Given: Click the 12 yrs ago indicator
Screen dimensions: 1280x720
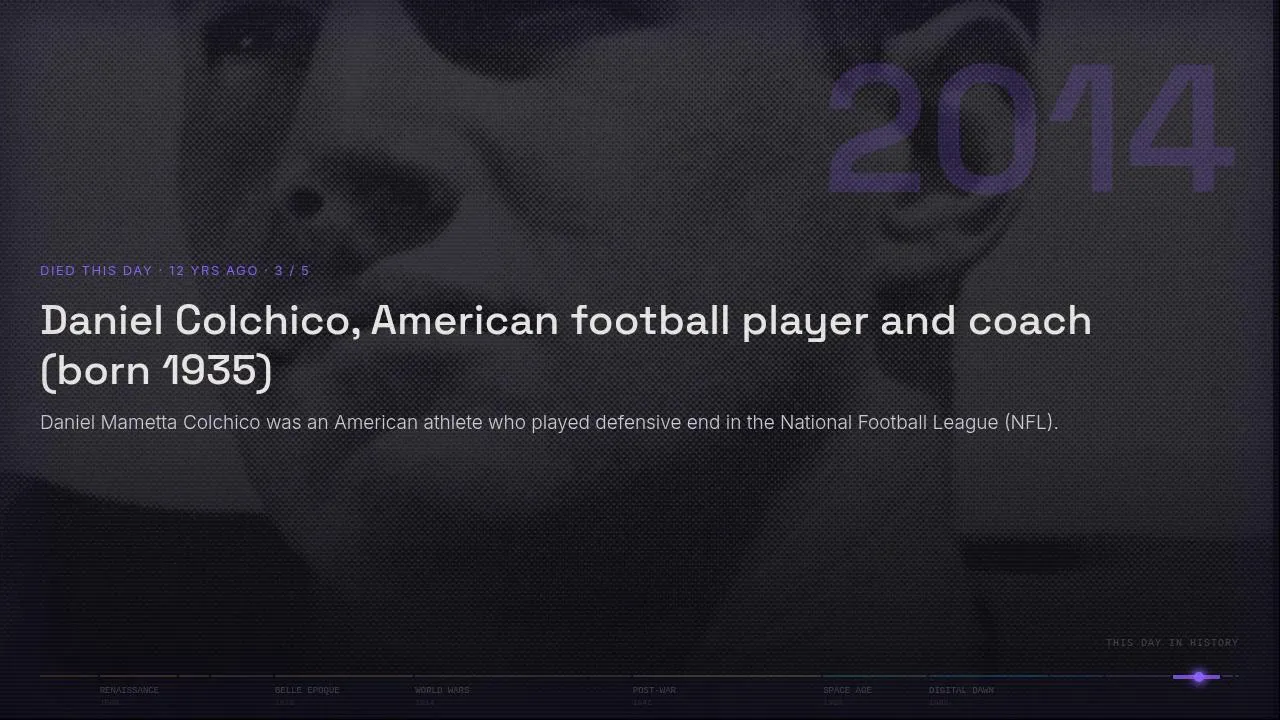Looking at the screenshot, I should click(213, 271).
